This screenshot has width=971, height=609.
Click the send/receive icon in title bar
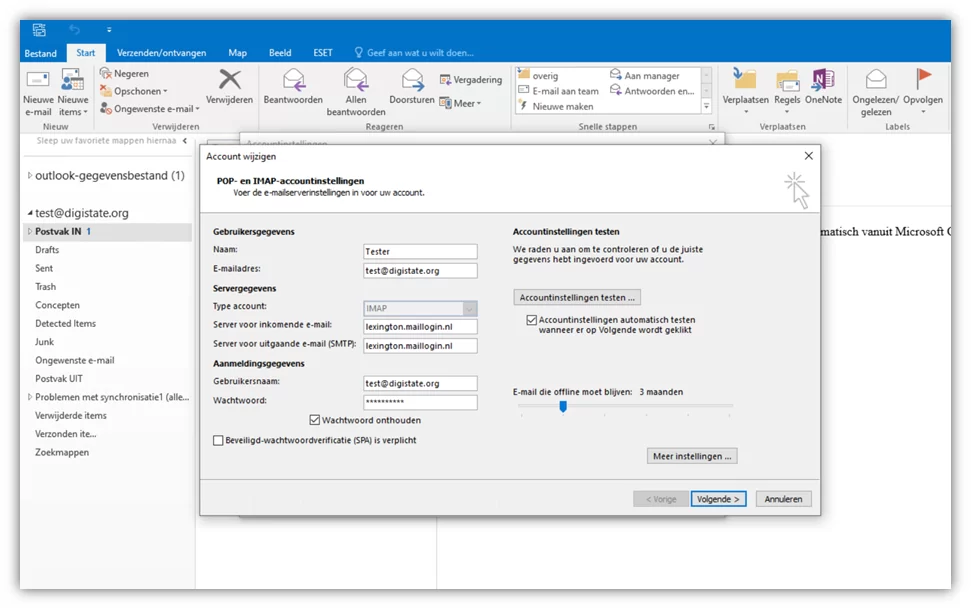pyautogui.click(x=39, y=29)
